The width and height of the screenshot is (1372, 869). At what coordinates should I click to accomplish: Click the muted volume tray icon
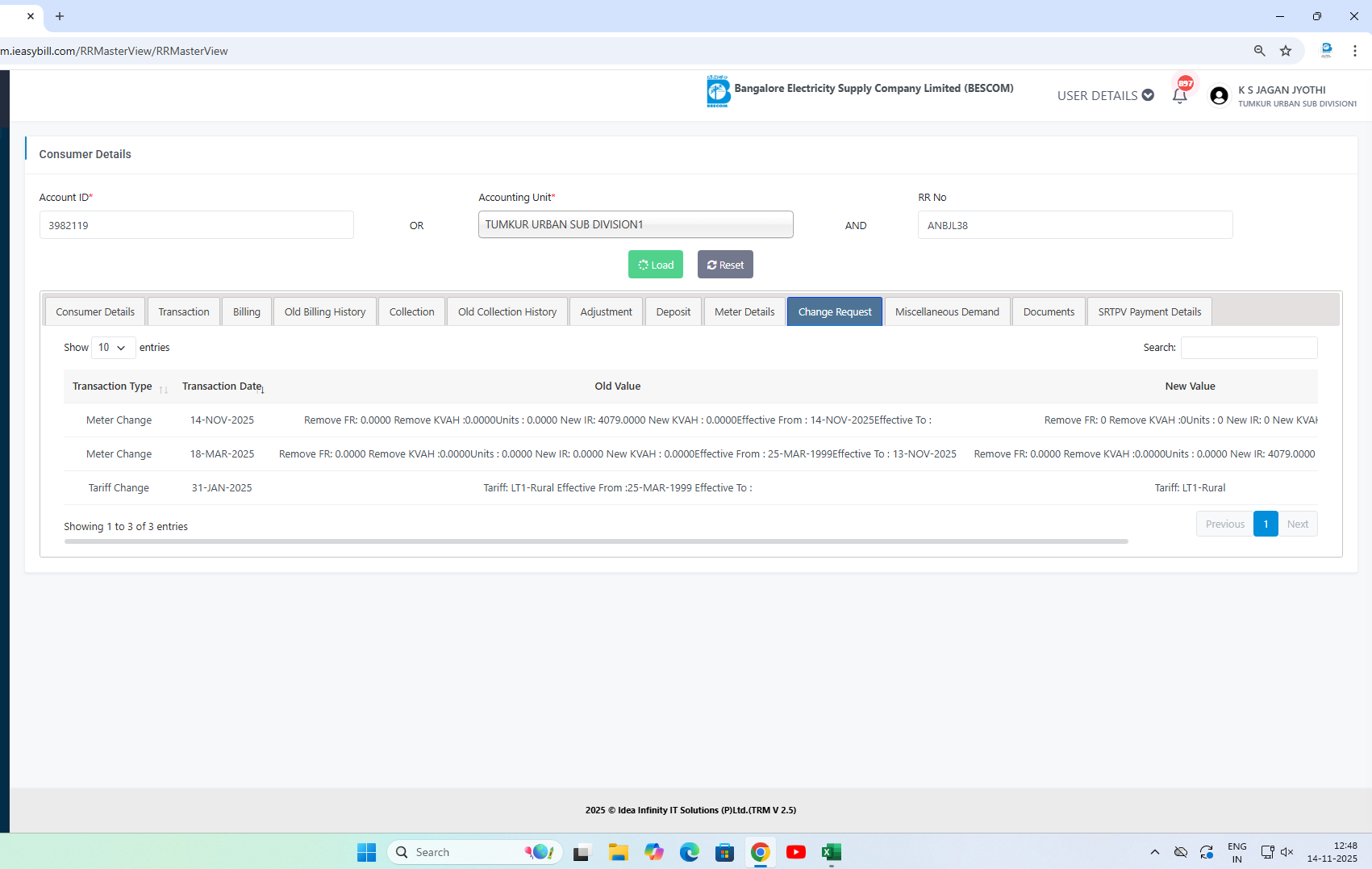point(1287,852)
